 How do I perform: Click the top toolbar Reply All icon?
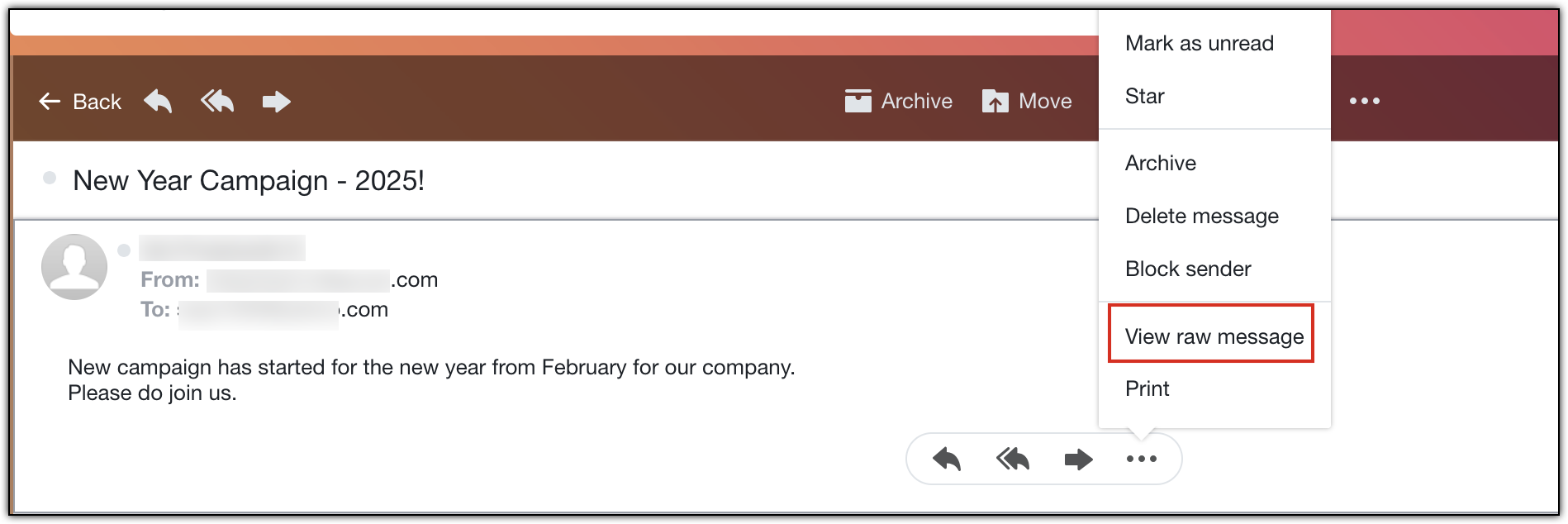[217, 102]
